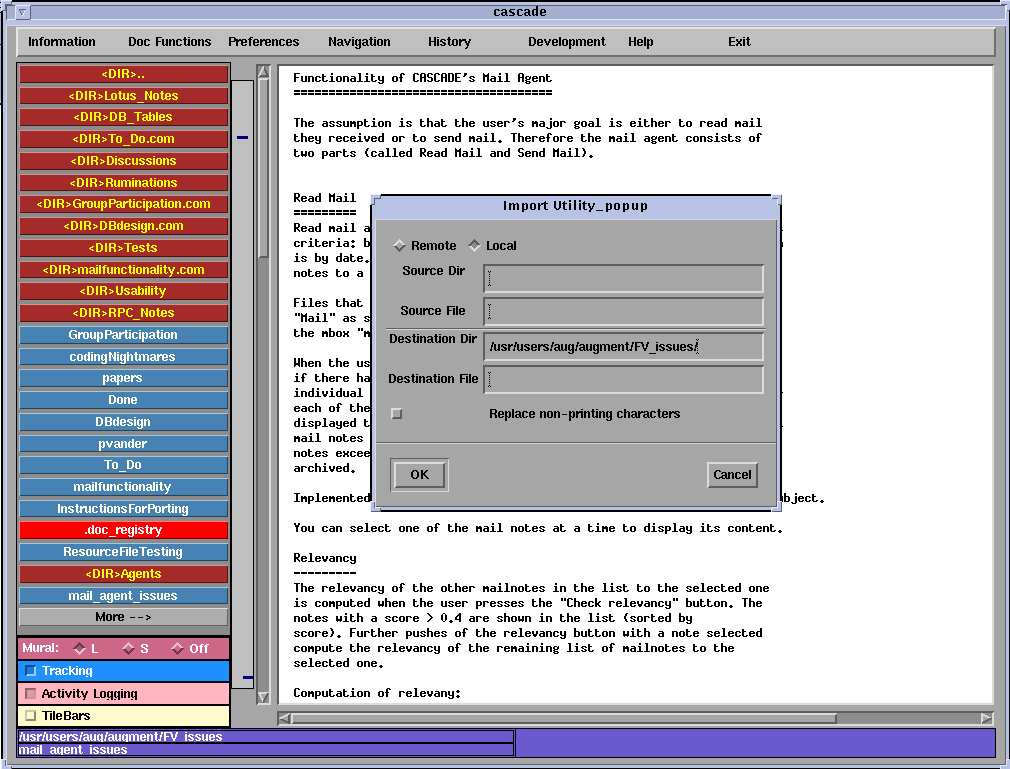Open the mail_agent_issues file
The height and width of the screenshot is (769, 1010).
pyautogui.click(x=123, y=596)
